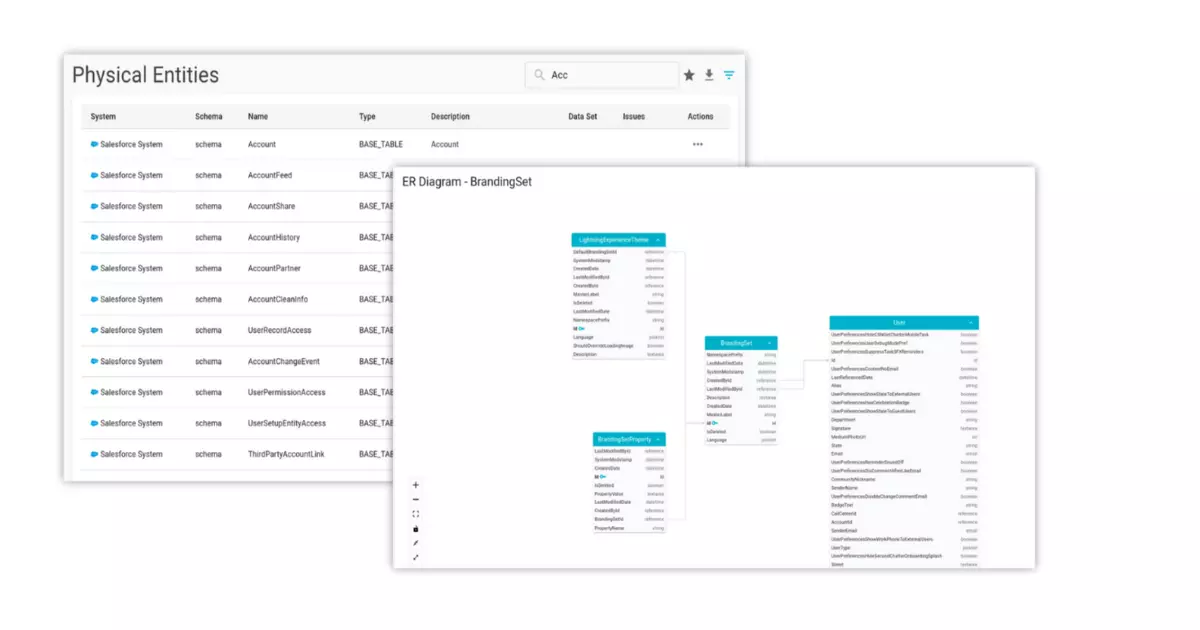Image resolution: width=1200 pixels, height=630 pixels.
Task: Sort by the Data Set column header
Action: tap(583, 116)
